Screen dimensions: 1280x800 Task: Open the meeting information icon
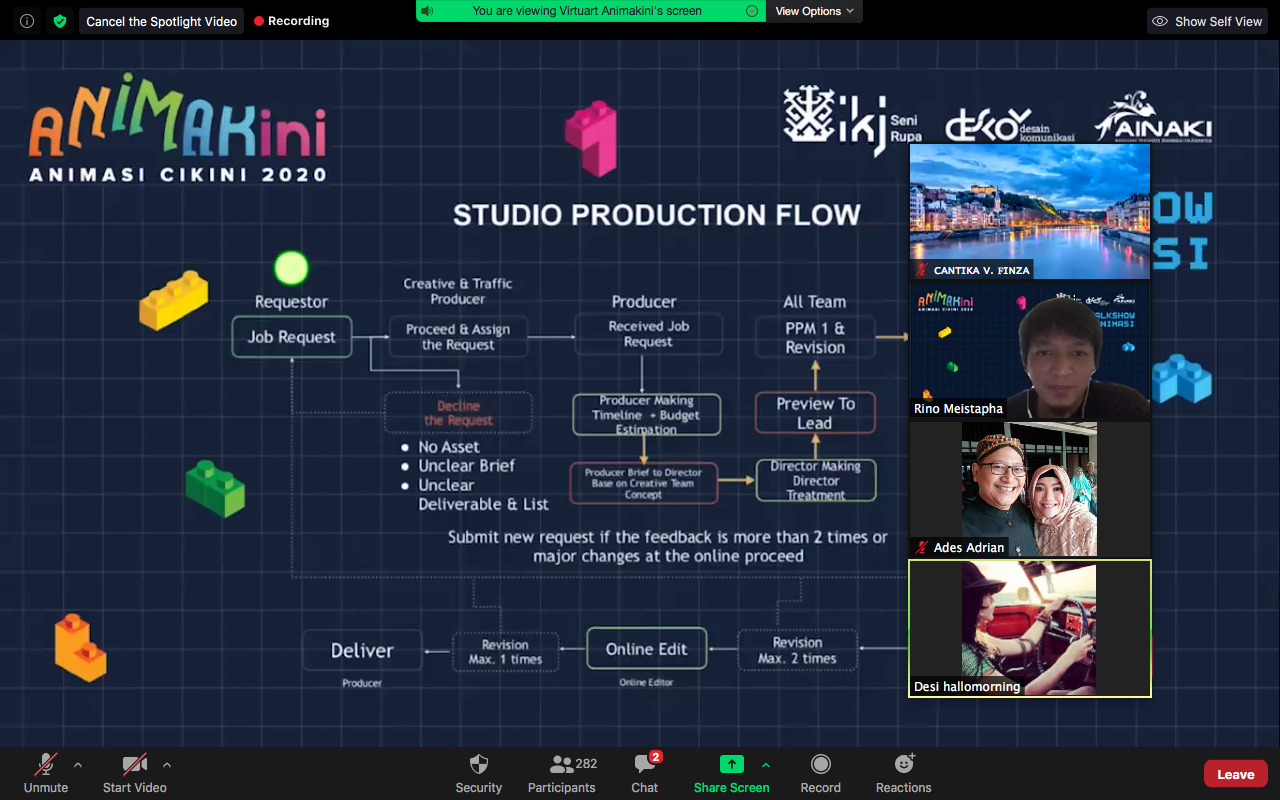pyautogui.click(x=27, y=21)
